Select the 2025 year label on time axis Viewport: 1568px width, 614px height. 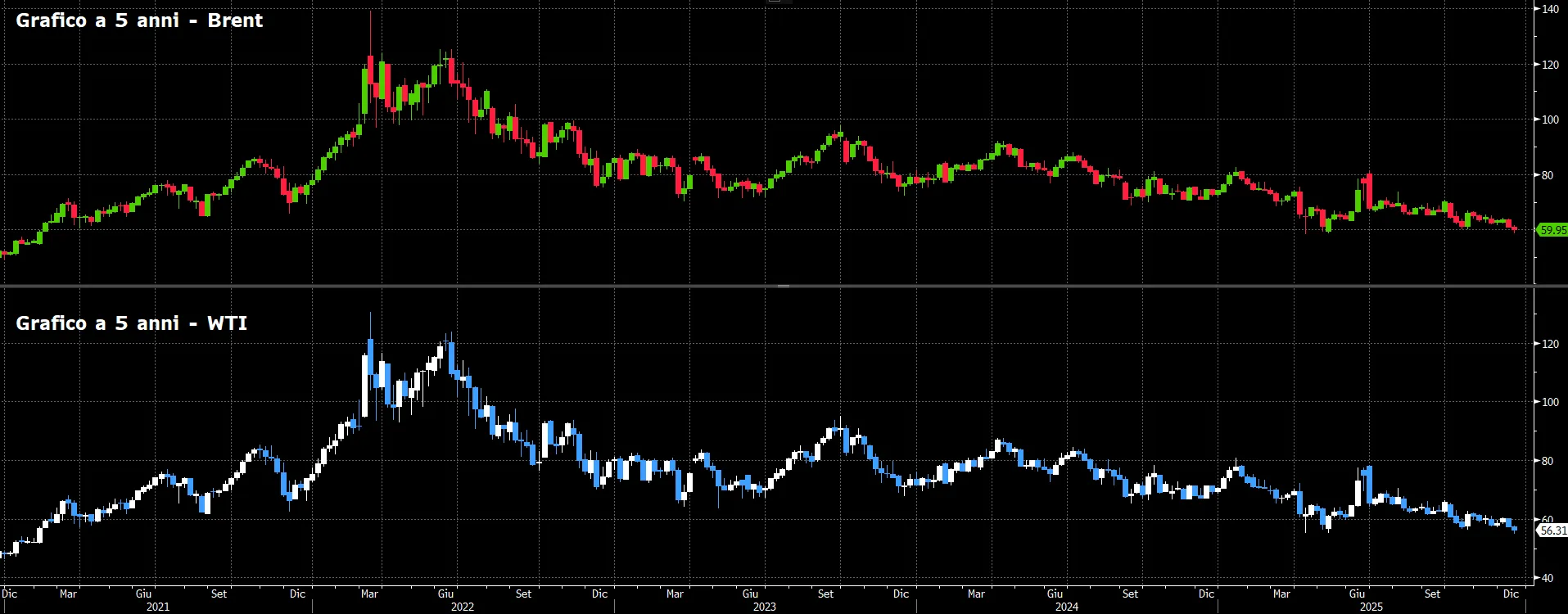click(x=1371, y=607)
